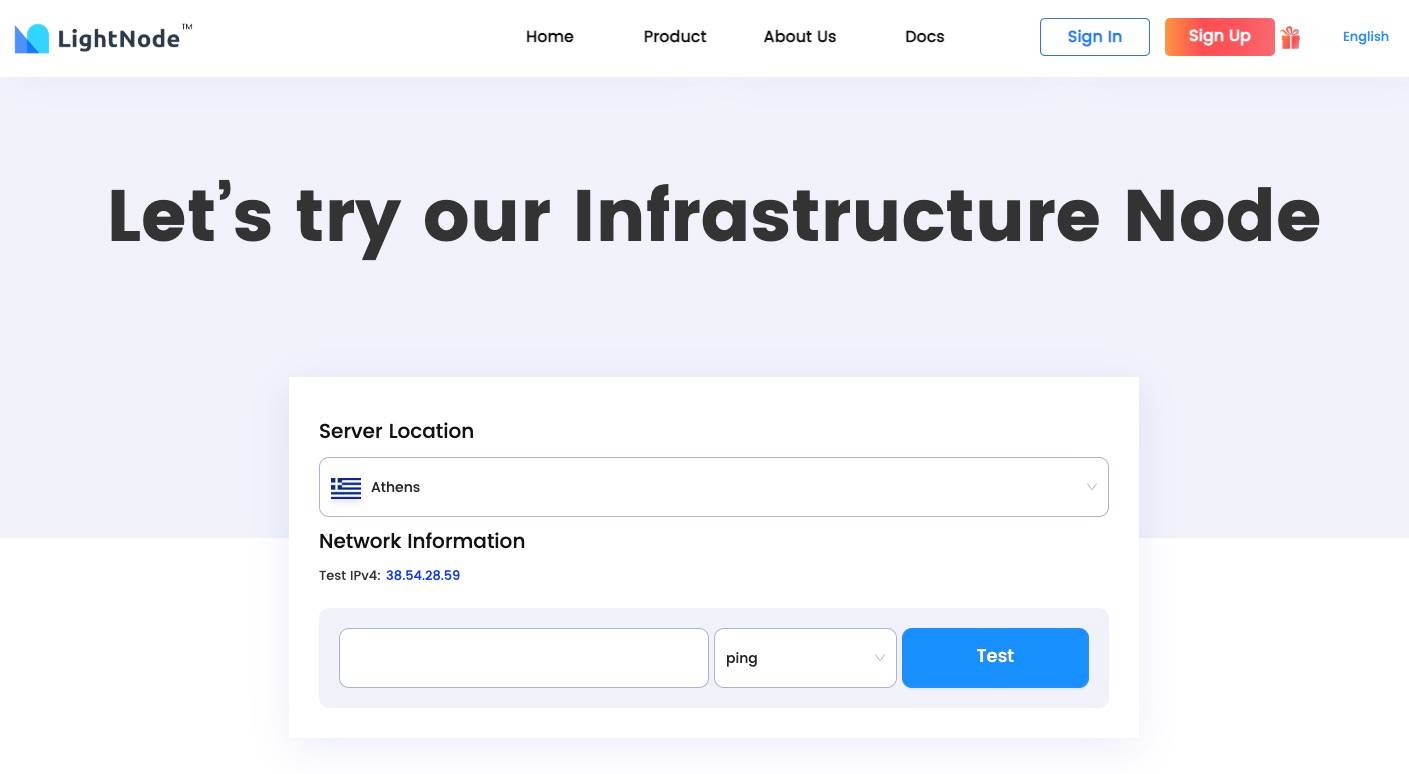Open the Server Location dropdown
Viewport: 1409px width, 774px height.
(713, 487)
